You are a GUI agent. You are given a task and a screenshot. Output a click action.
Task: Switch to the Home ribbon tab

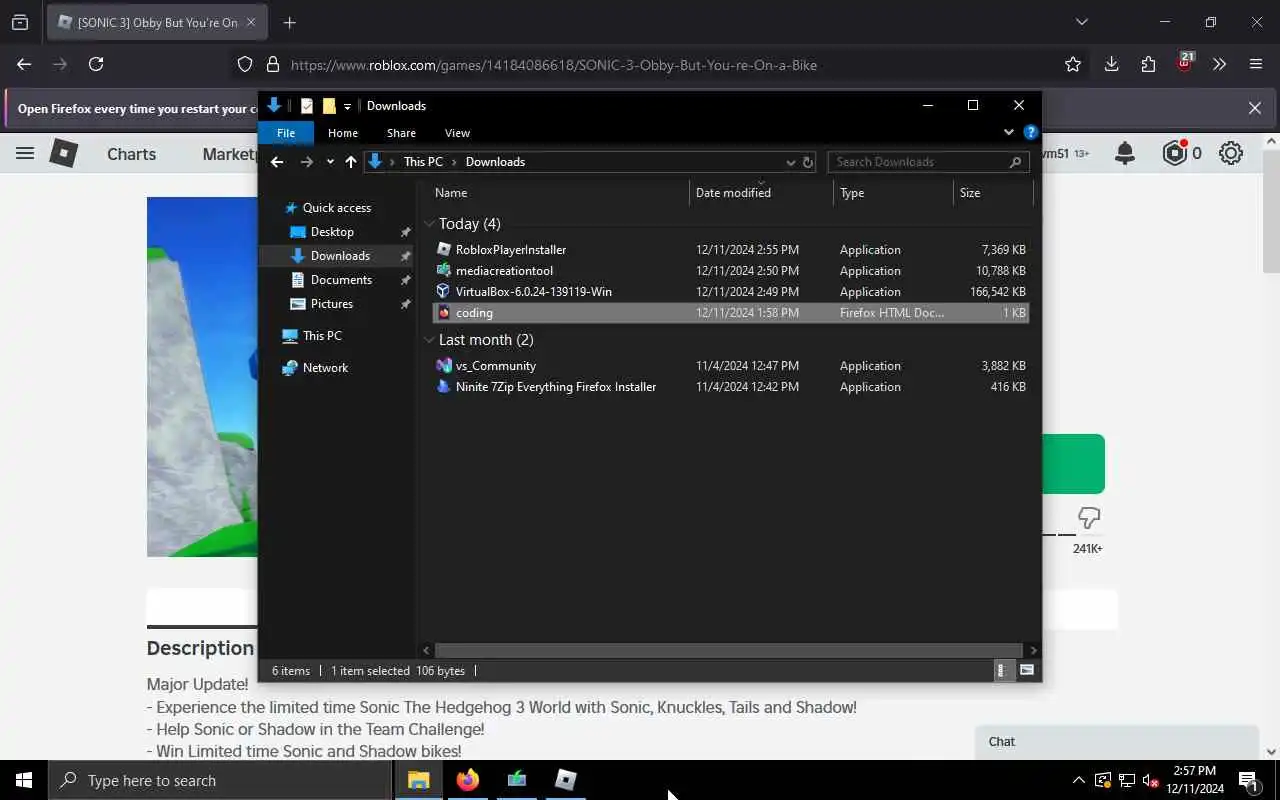[x=343, y=133]
